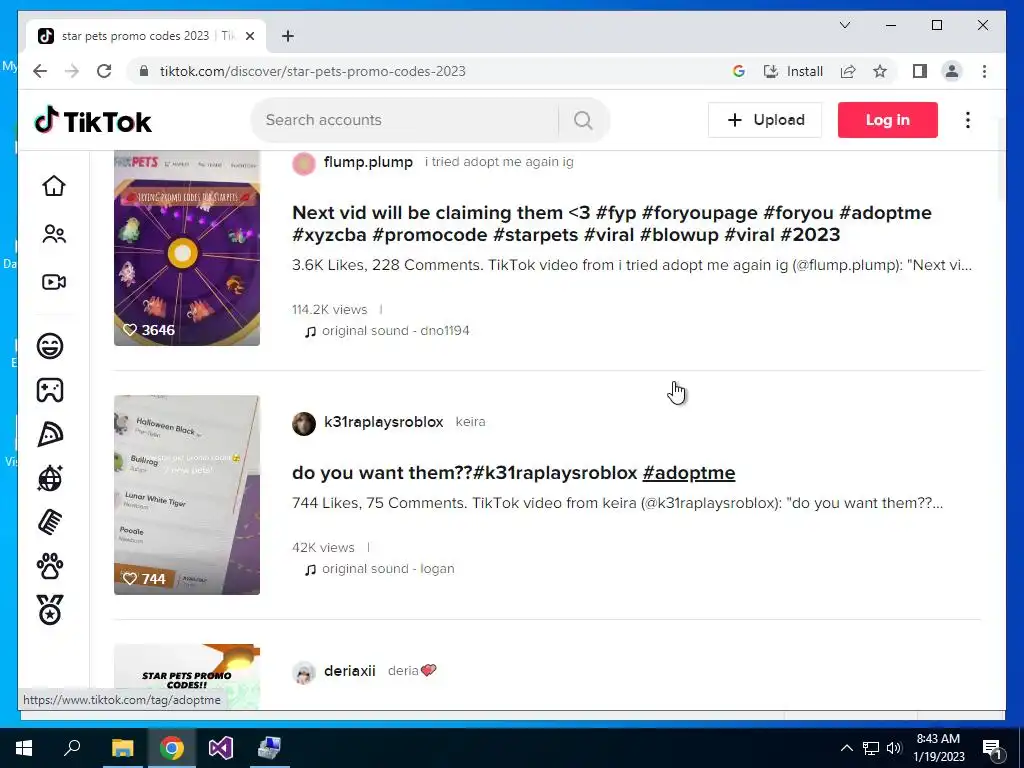
Task: Open Sports category medal icon
Action: [x=50, y=610]
